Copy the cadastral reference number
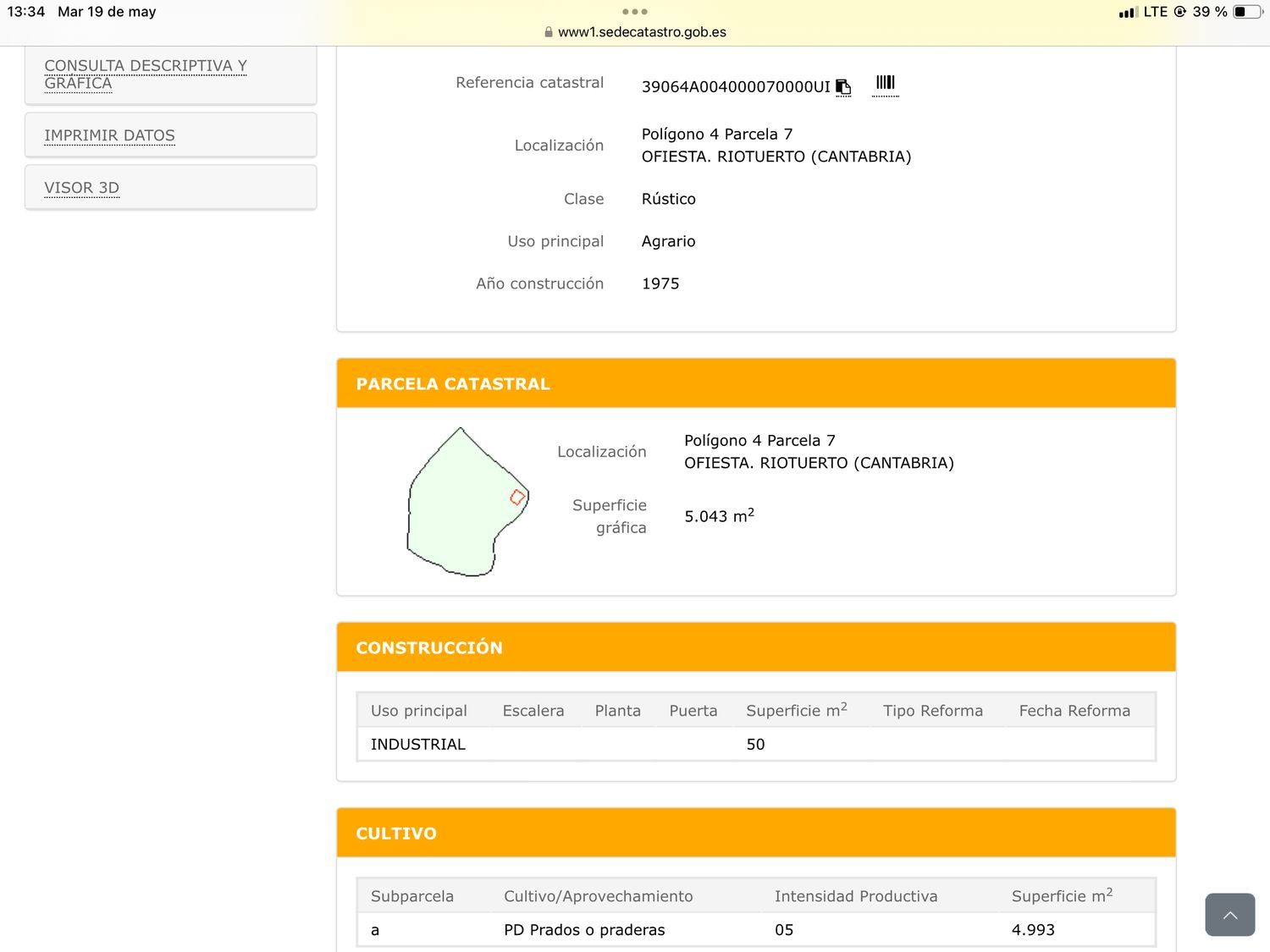The height and width of the screenshot is (952, 1270). (x=843, y=87)
